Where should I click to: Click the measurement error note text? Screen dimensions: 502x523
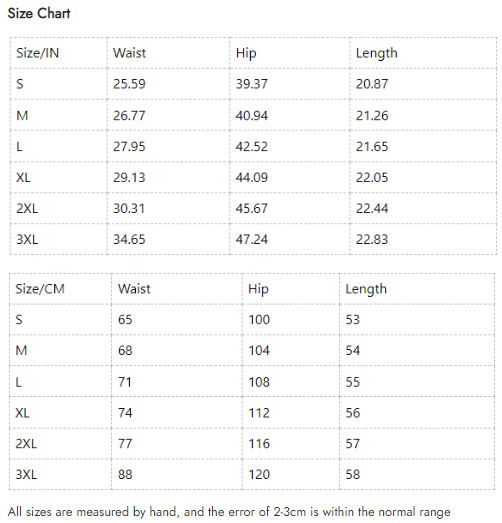coord(229,512)
